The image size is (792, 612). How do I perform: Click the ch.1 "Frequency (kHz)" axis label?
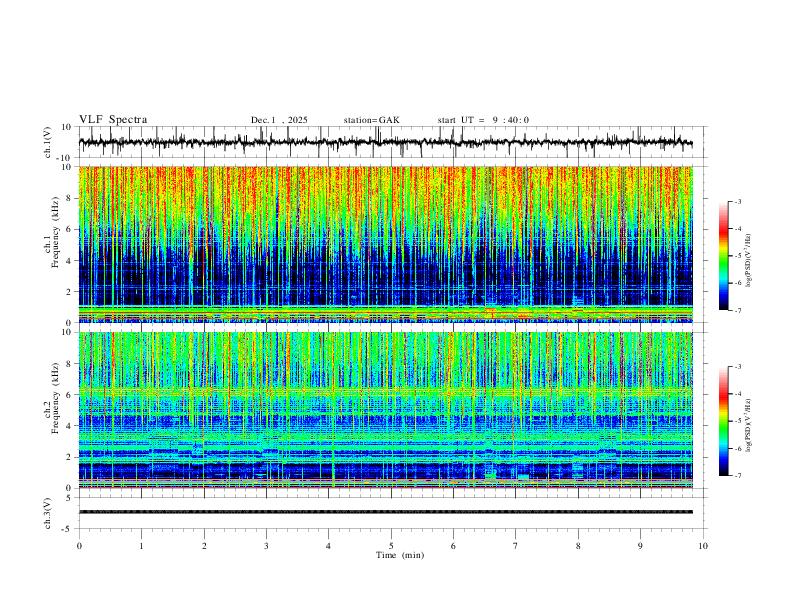pos(56,233)
